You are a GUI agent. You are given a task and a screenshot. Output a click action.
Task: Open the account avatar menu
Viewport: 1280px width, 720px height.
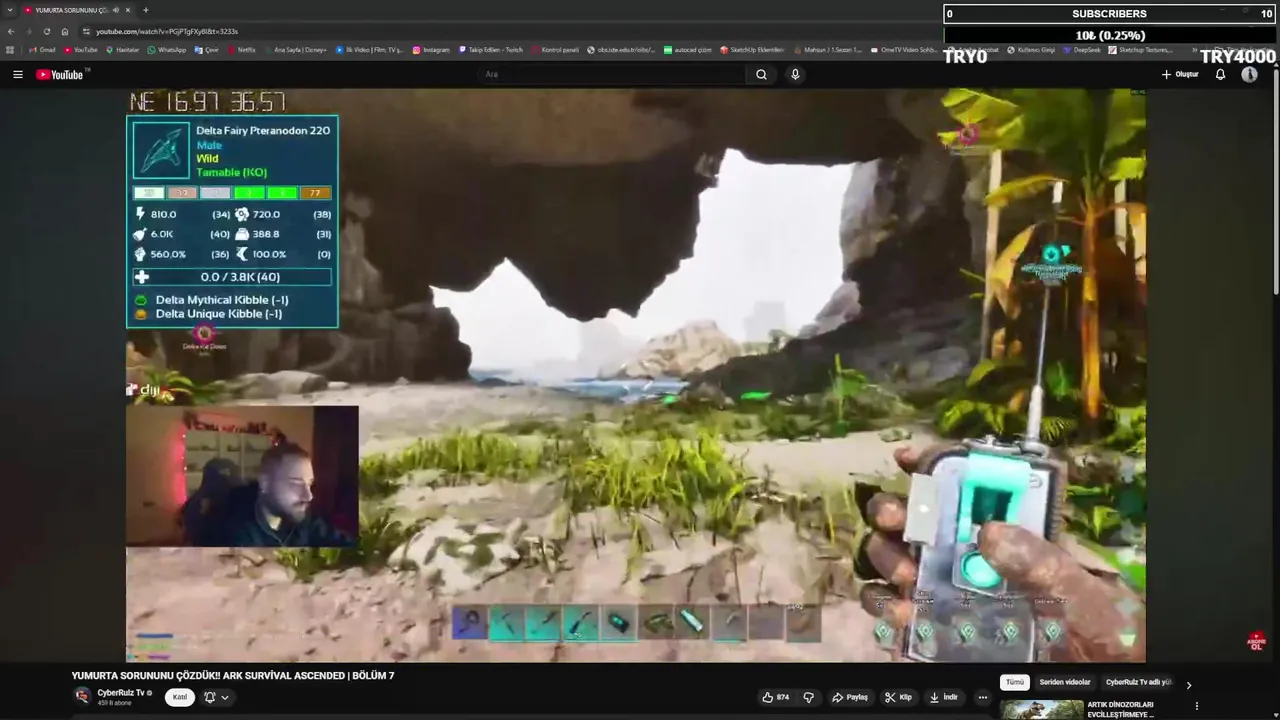click(1249, 74)
